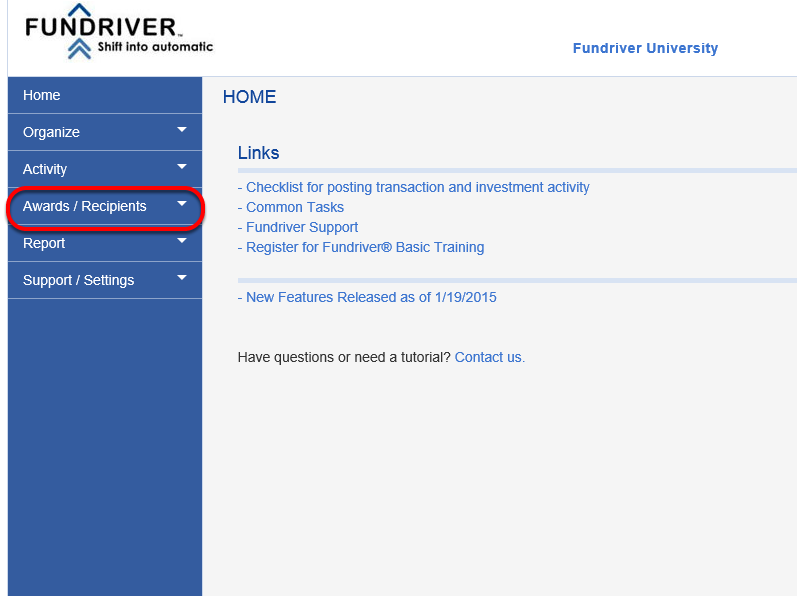Screen dimensions: 797x596
Task: Click the Links section heading
Action: pyautogui.click(x=258, y=153)
